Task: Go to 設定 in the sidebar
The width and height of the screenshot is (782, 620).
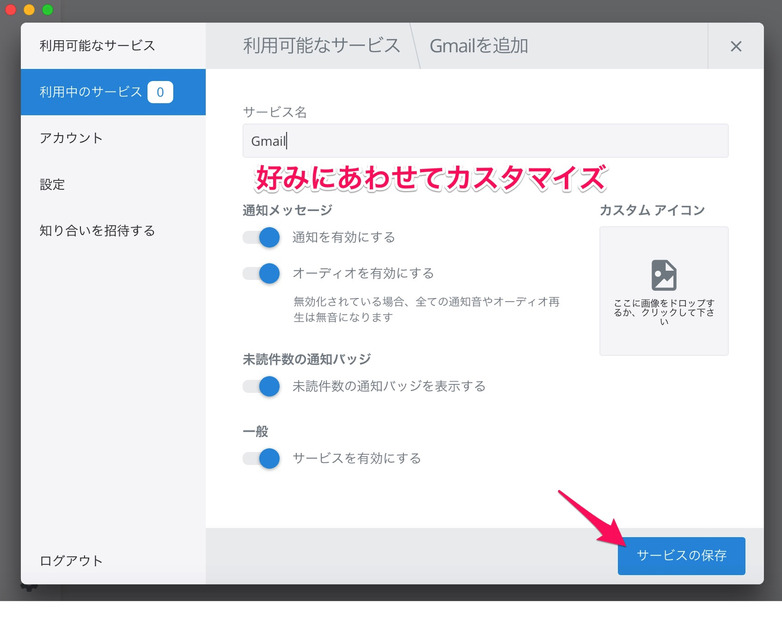Action: click(52, 184)
